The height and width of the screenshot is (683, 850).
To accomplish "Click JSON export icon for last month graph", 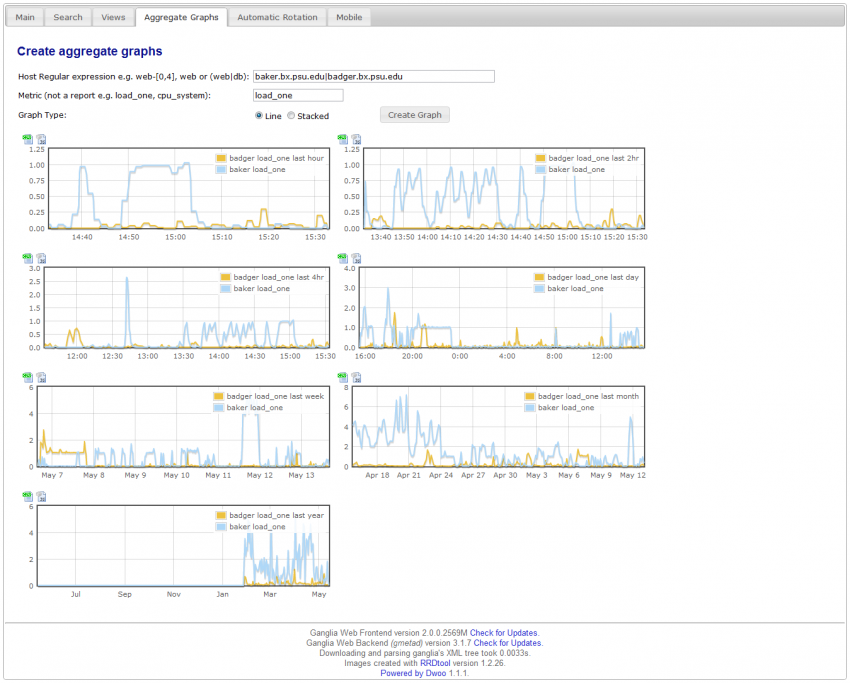I will (356, 377).
